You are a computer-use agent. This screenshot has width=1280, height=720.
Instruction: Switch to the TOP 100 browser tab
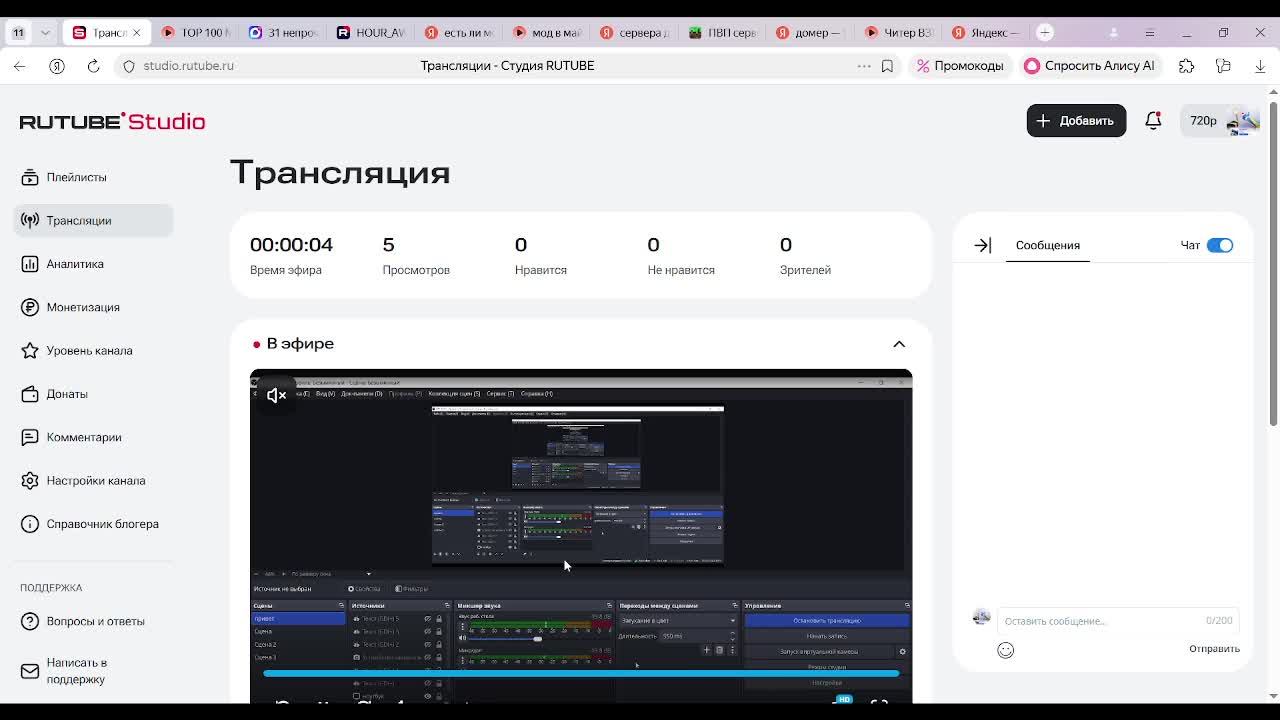[x=195, y=33]
